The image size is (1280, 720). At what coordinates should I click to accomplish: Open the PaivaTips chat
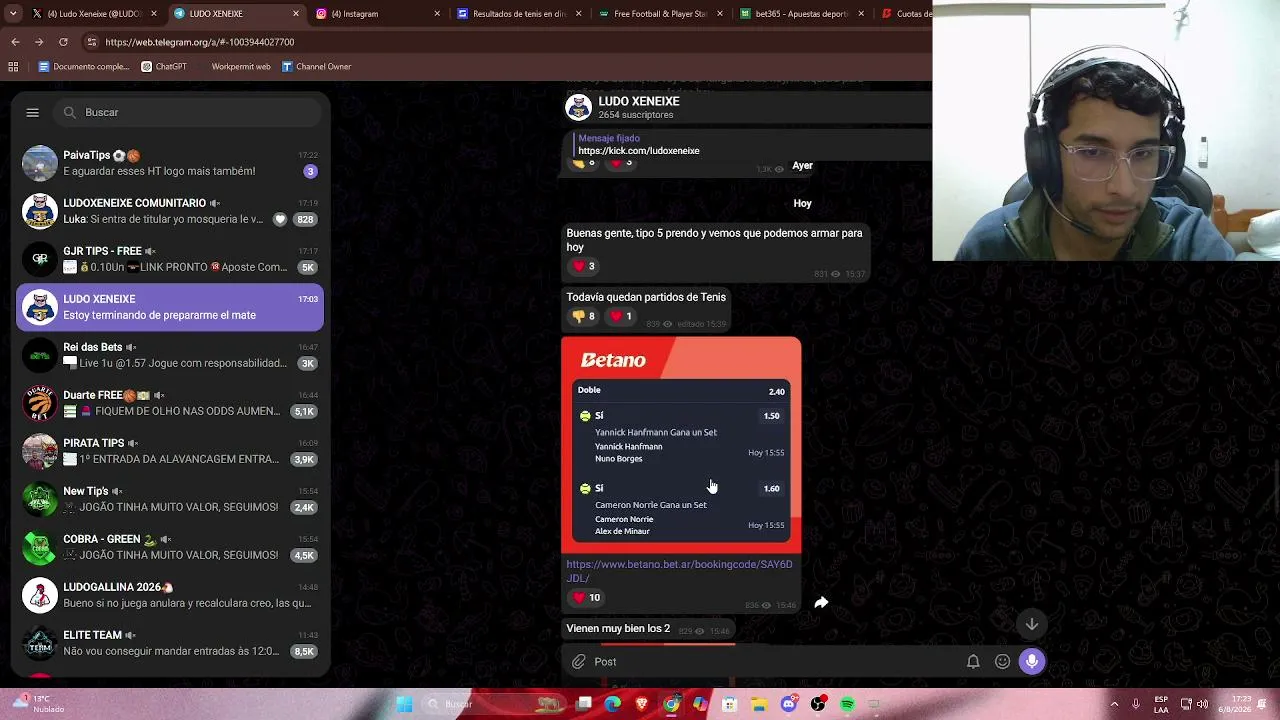click(x=170, y=163)
